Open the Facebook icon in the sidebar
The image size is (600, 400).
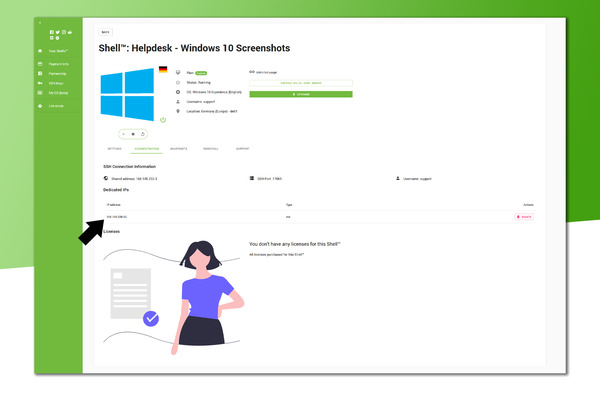click(x=52, y=32)
